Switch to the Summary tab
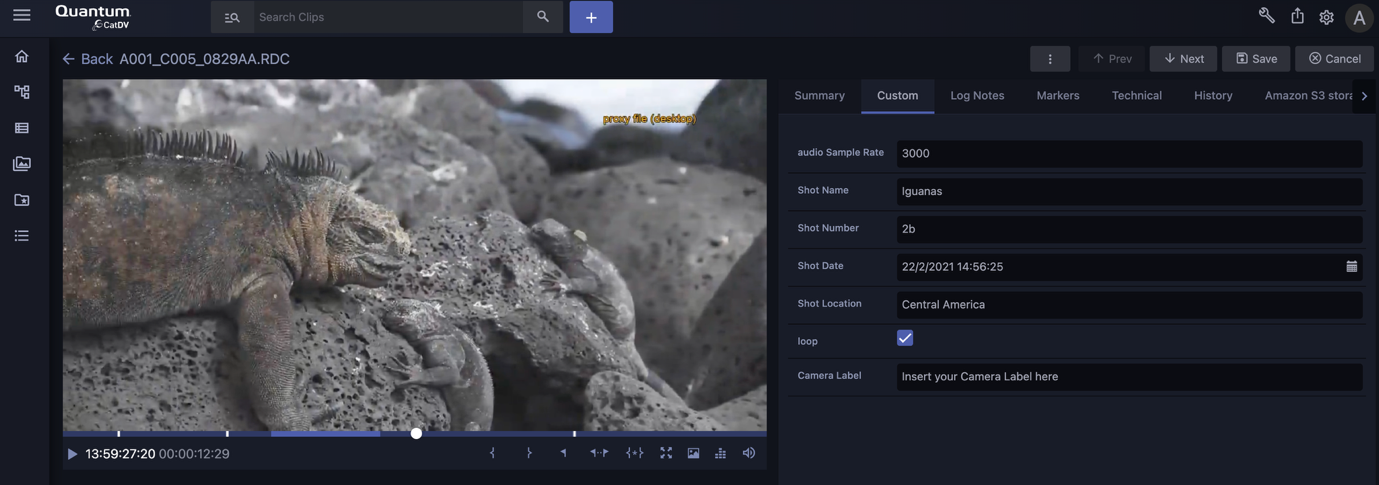This screenshot has height=485, width=1379. pyautogui.click(x=819, y=95)
